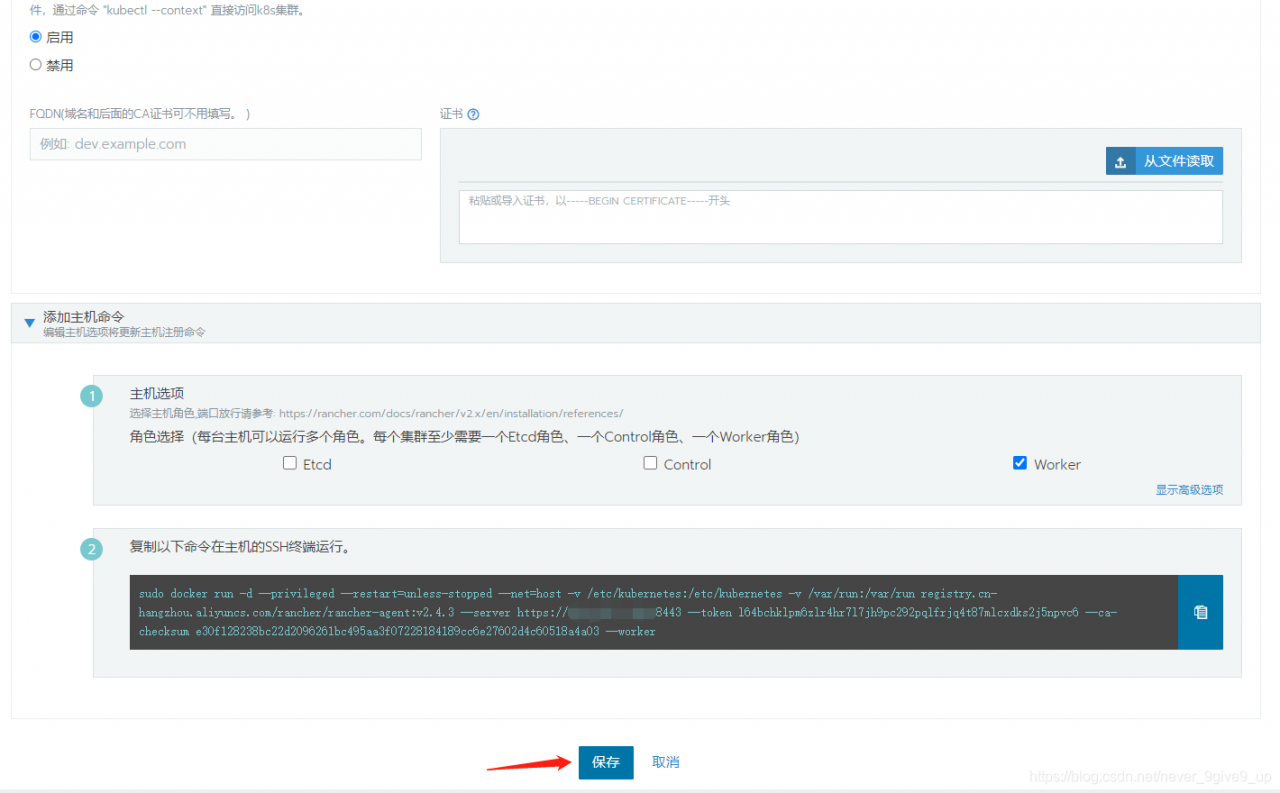Image resolution: width=1280 pixels, height=793 pixels.
Task: Click the 添加主机命令 heading text
Action: tap(84, 316)
